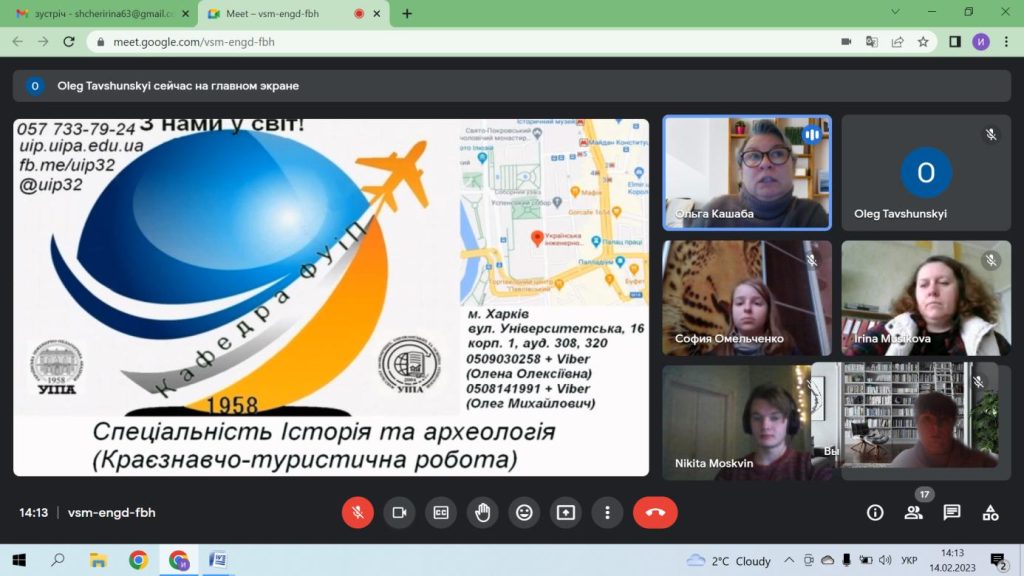The height and width of the screenshot is (576, 1024).
Task: Open the 2°C Cloudy weather widget
Action: coord(729,561)
